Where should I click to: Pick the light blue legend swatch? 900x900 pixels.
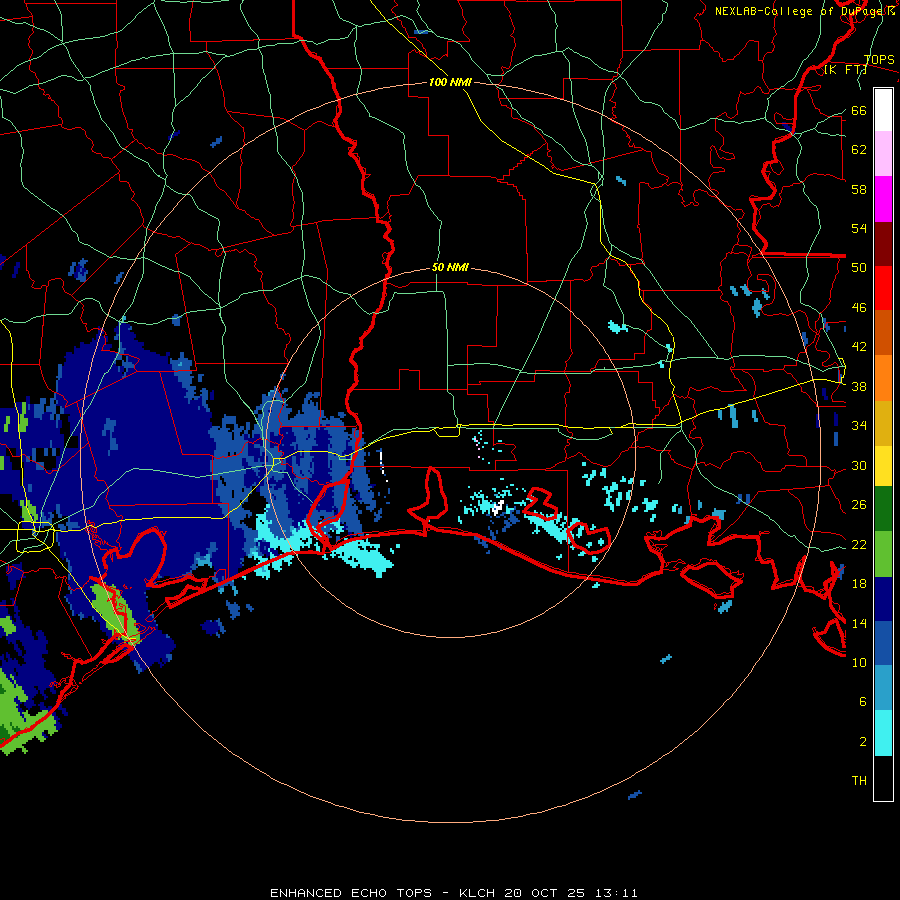[883, 688]
